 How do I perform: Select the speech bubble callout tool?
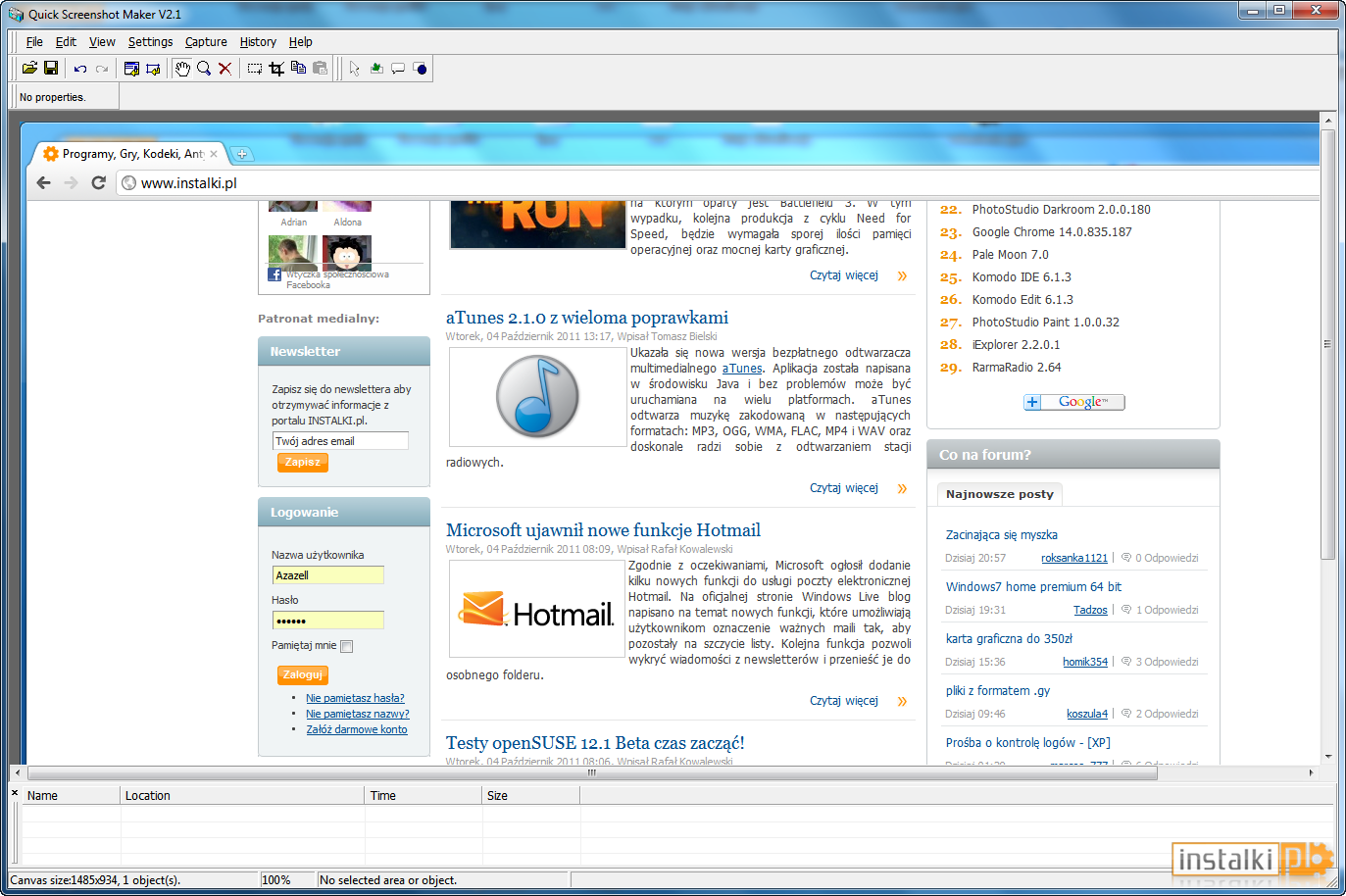click(398, 69)
